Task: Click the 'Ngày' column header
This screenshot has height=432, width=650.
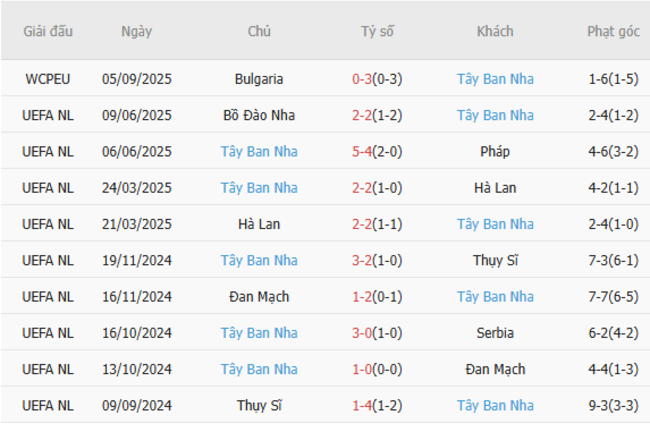Action: click(x=137, y=32)
